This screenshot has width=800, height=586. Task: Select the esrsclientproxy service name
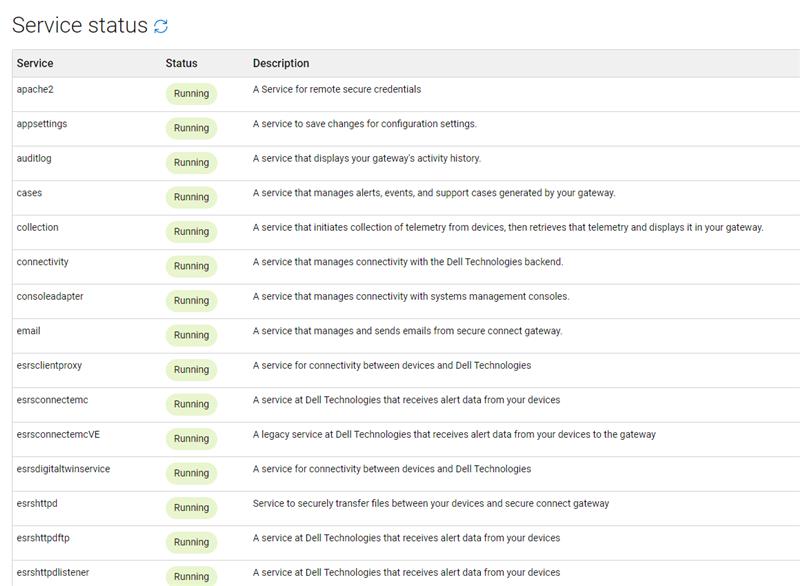tap(49, 365)
